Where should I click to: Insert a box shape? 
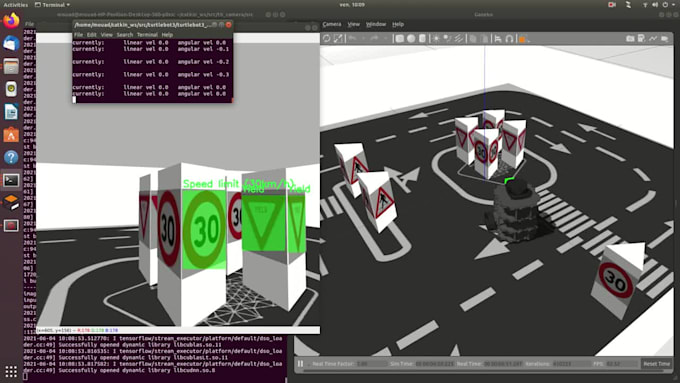tap(399, 39)
